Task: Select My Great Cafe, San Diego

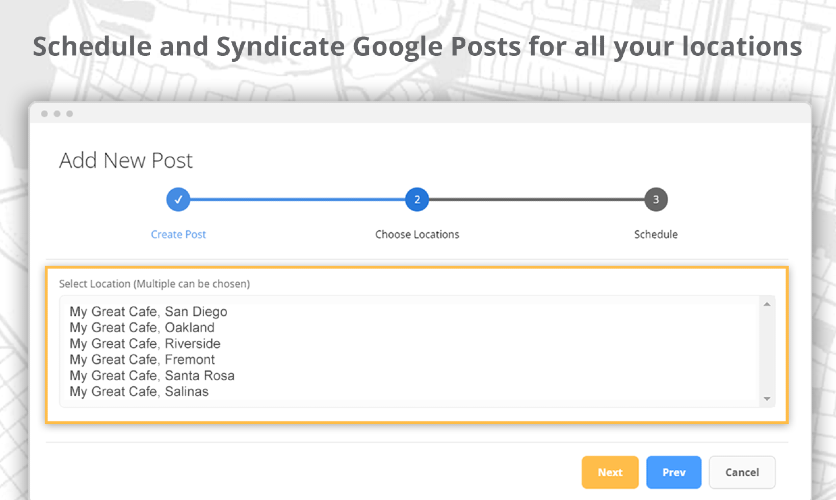Action: [148, 311]
